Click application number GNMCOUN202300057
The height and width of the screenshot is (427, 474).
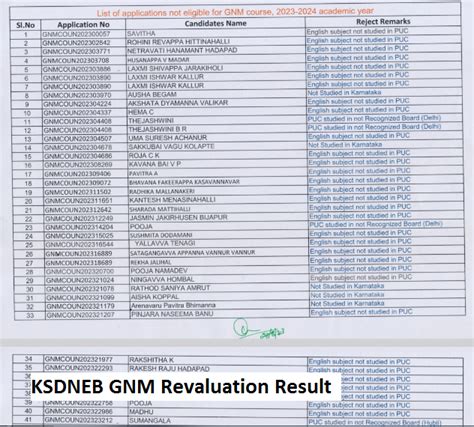(76, 34)
